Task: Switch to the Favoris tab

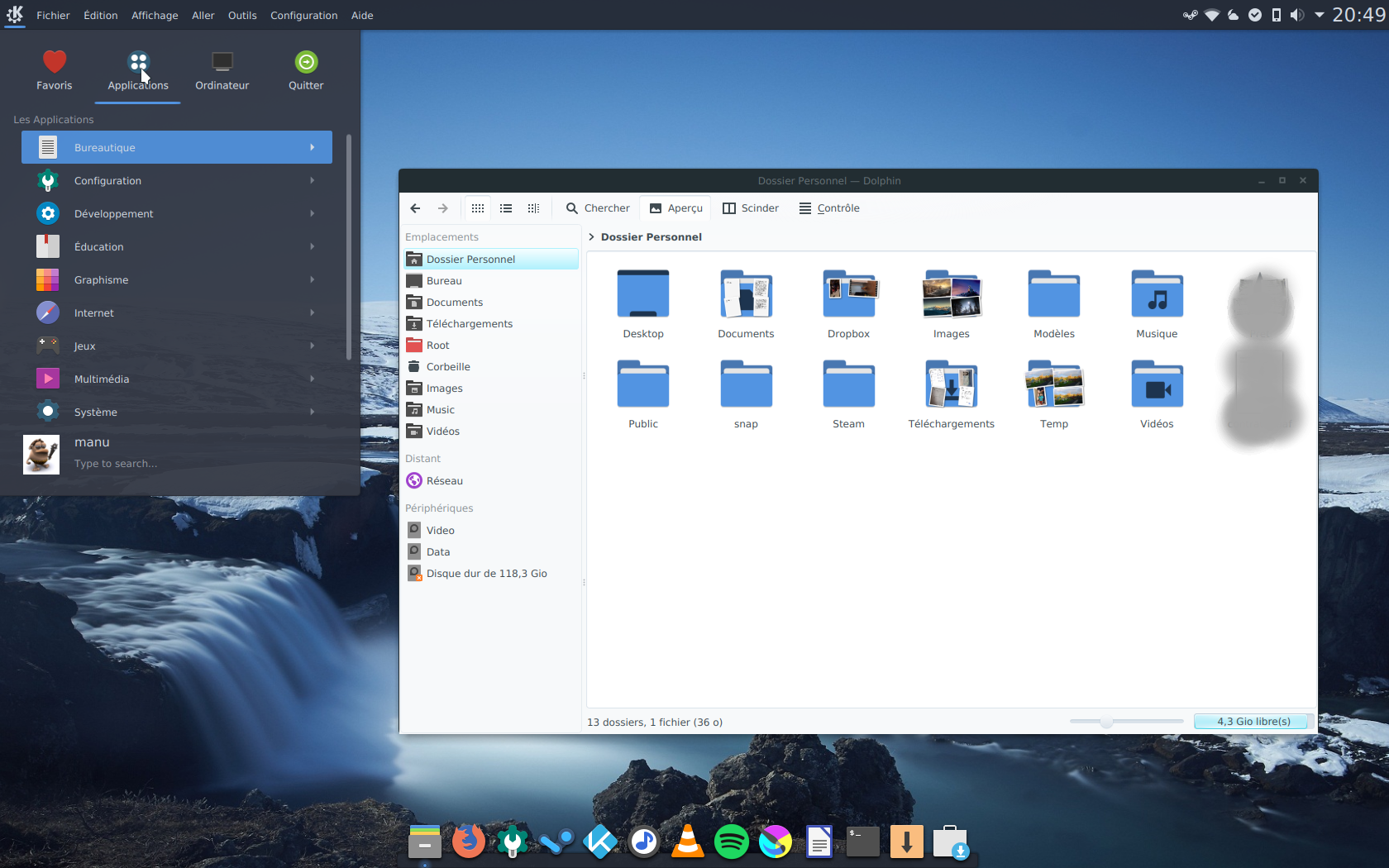Action: click(55, 71)
